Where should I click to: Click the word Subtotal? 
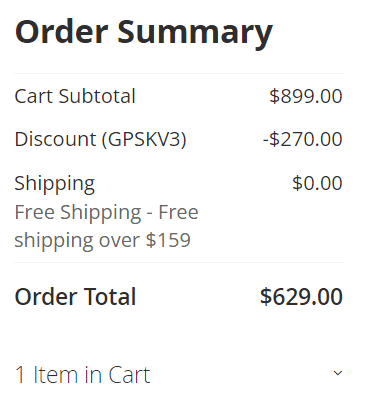click(x=97, y=96)
